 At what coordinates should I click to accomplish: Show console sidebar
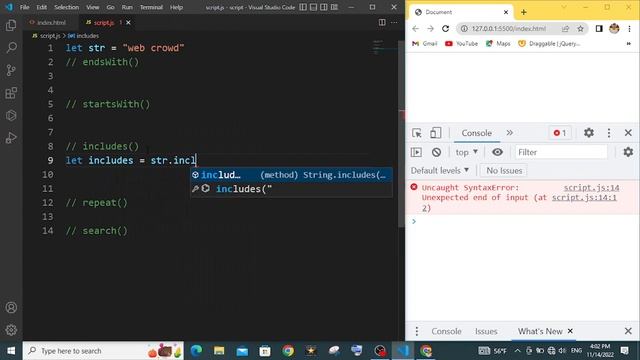tap(416, 152)
